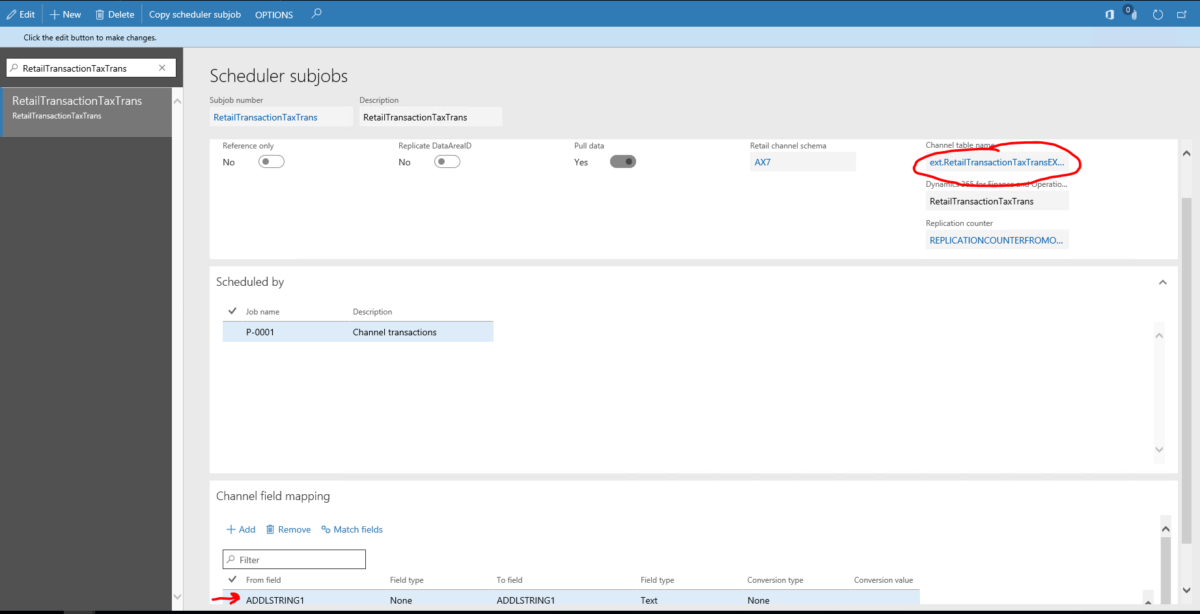Viewport: 1200px width, 614px height.
Task: Collapse the subjob details panel chevron
Action: pyautogui.click(x=1186, y=152)
